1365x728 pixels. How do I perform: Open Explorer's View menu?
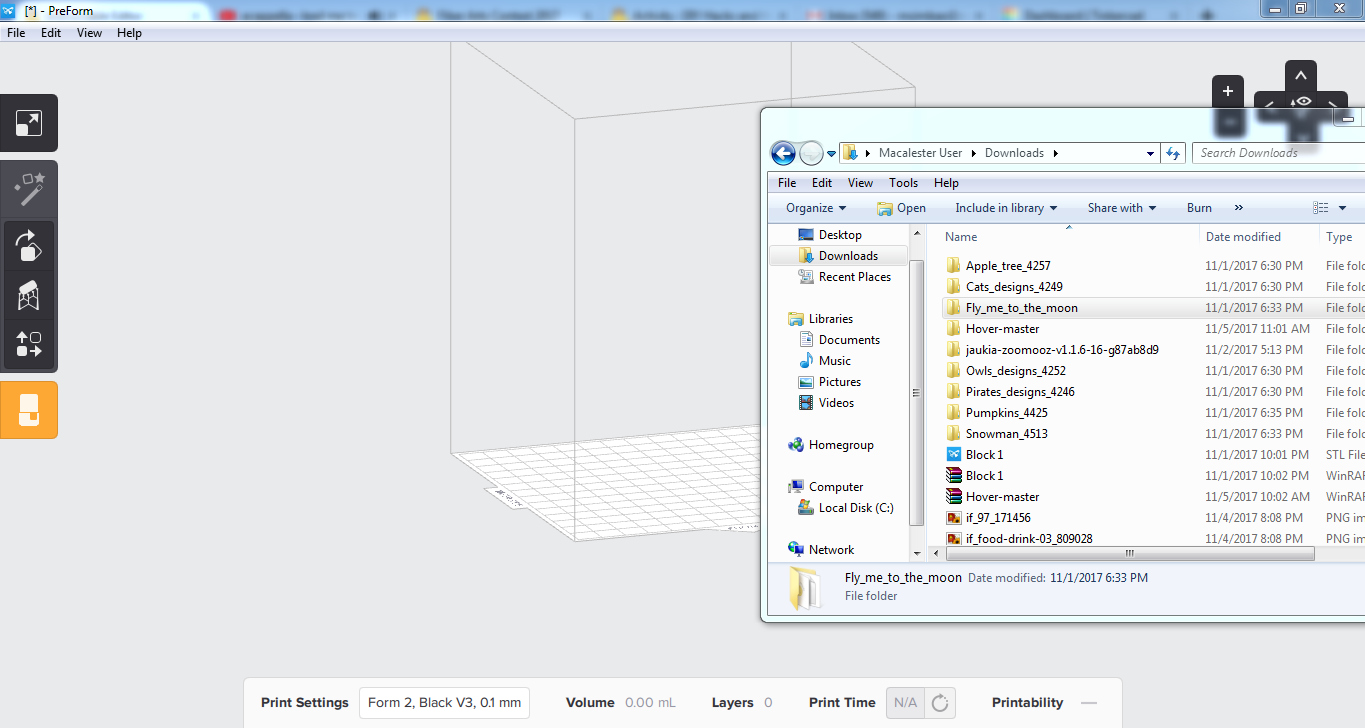point(860,183)
